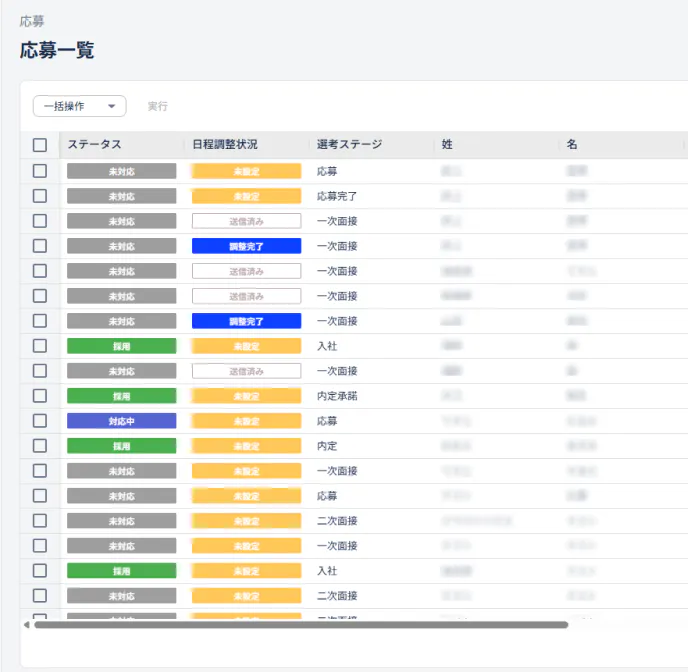Click the dropdown arrow beside 一括操作

[112, 106]
